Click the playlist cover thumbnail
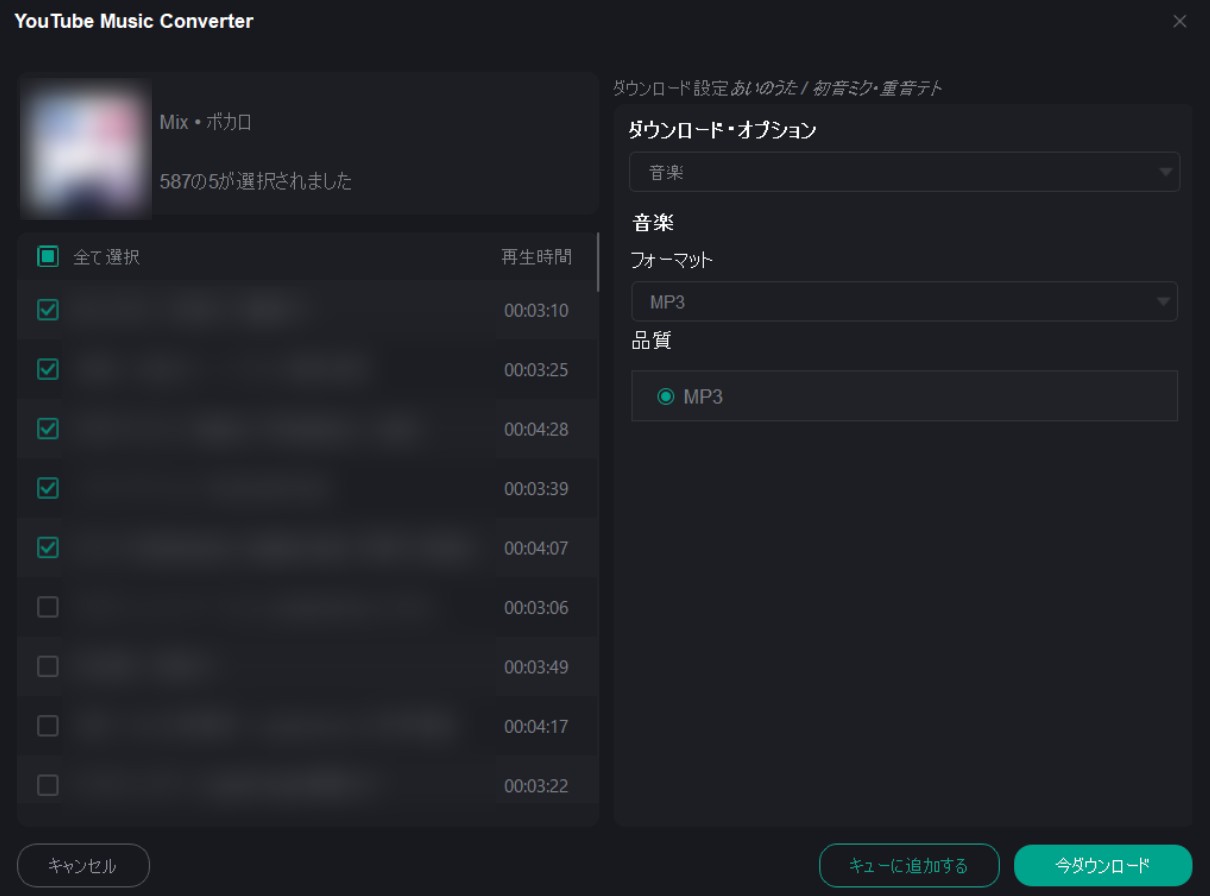 (x=85, y=147)
